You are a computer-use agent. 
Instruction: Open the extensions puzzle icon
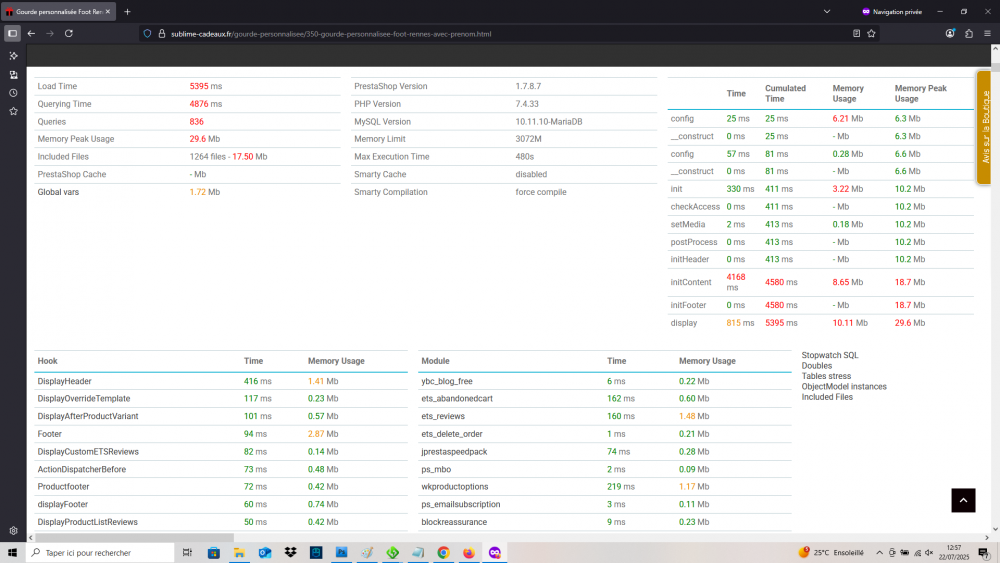tap(969, 33)
